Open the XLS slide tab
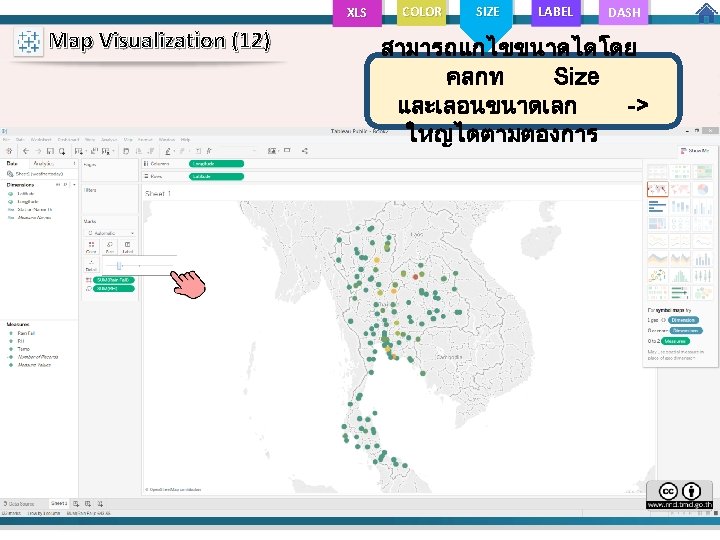Screen dimensions: 720x540 point(357,12)
